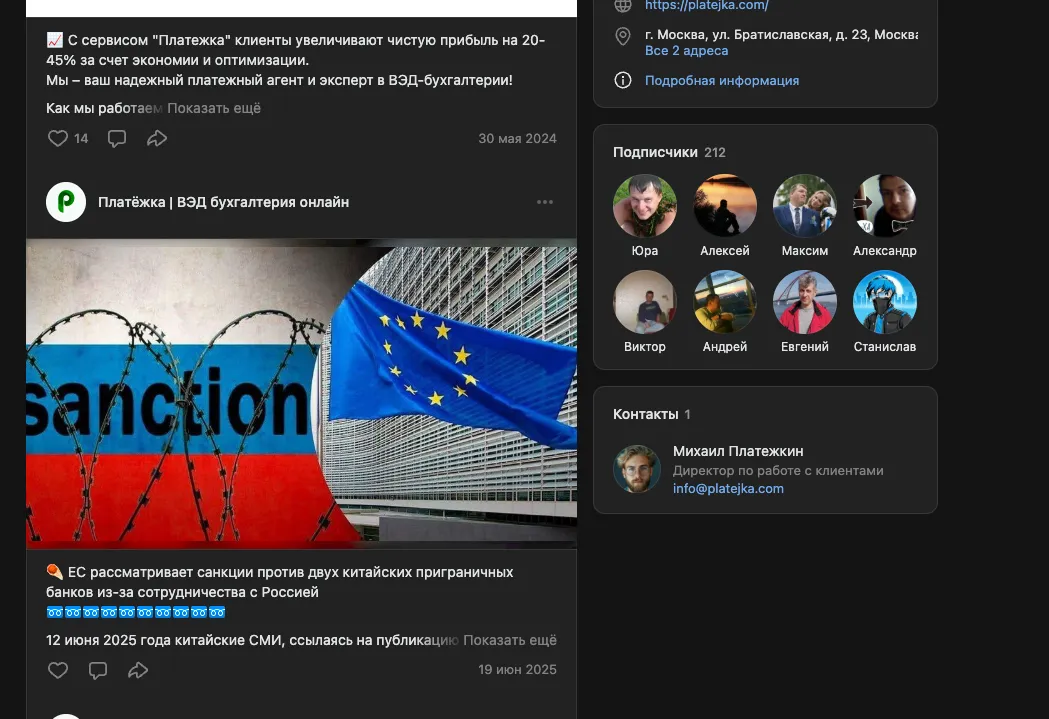
Task: Click the like count 14
Action: pos(81,138)
